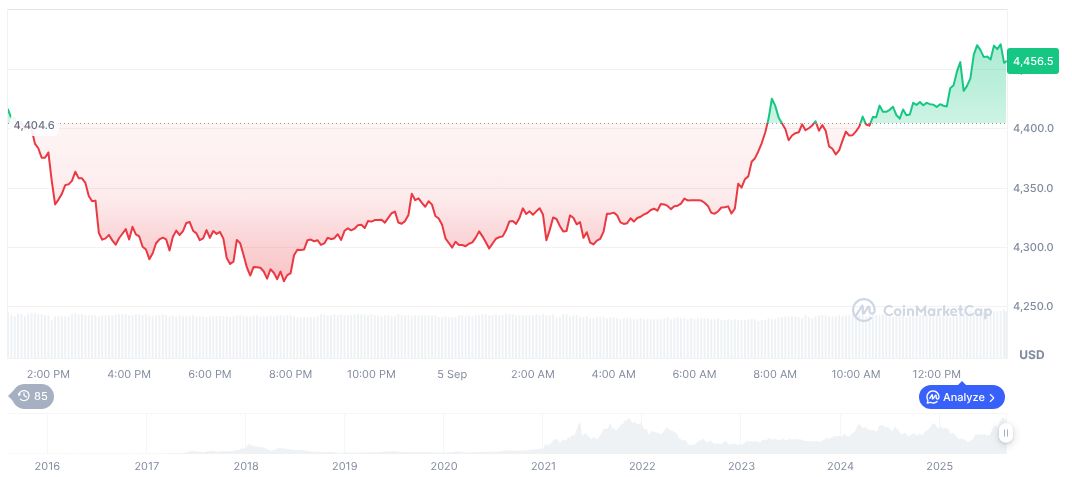Select 2021 on the overview timeline
Screen dimensions: 1072x477
tap(543, 466)
